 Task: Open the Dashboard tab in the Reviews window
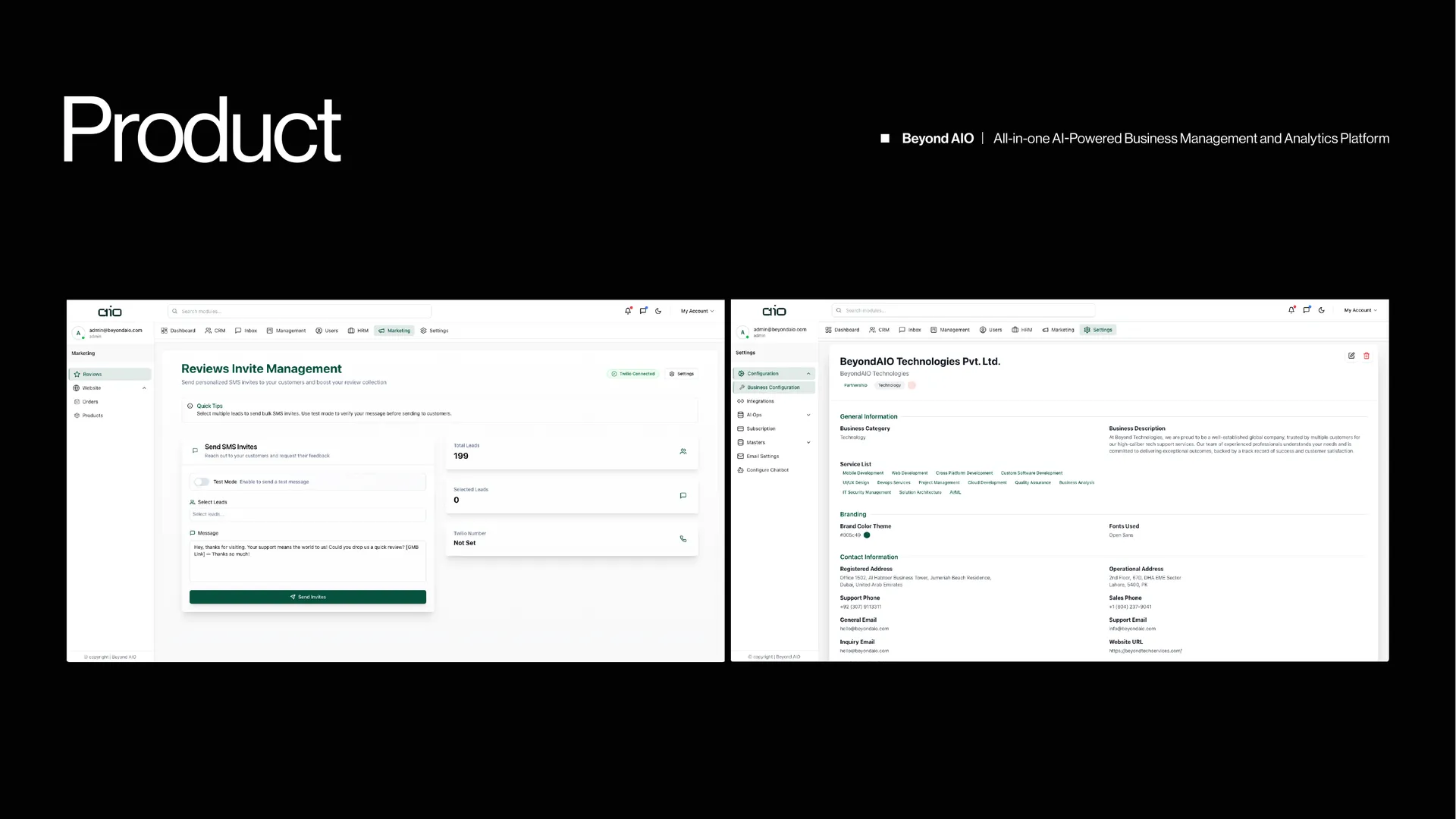(178, 331)
